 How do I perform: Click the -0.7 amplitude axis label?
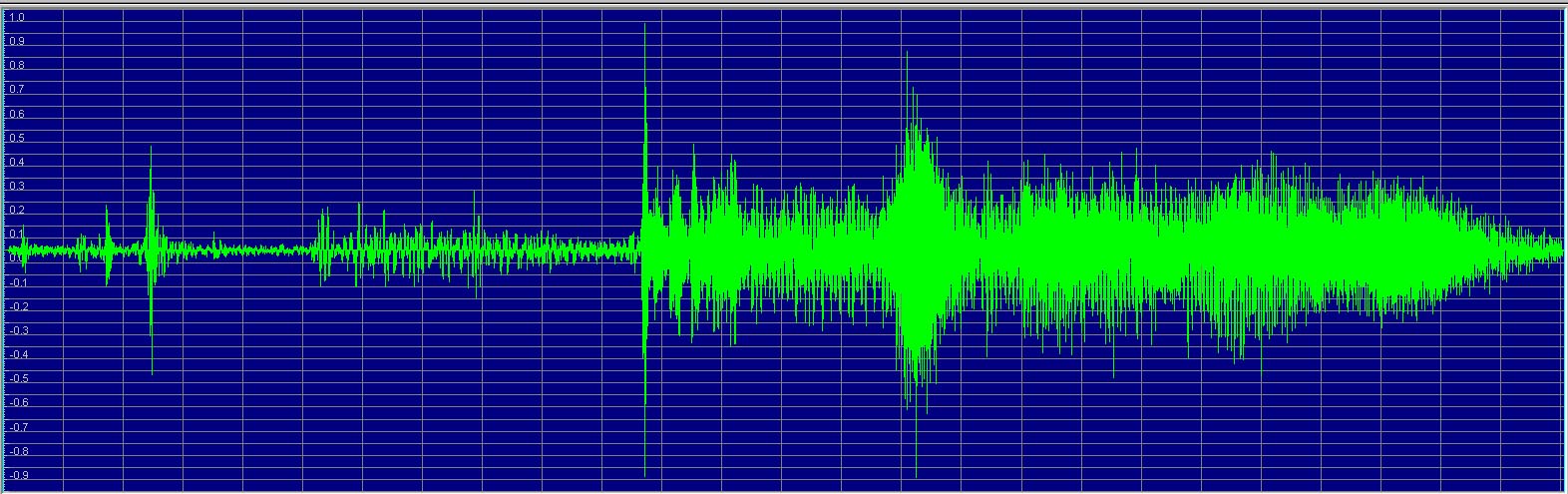coord(17,427)
